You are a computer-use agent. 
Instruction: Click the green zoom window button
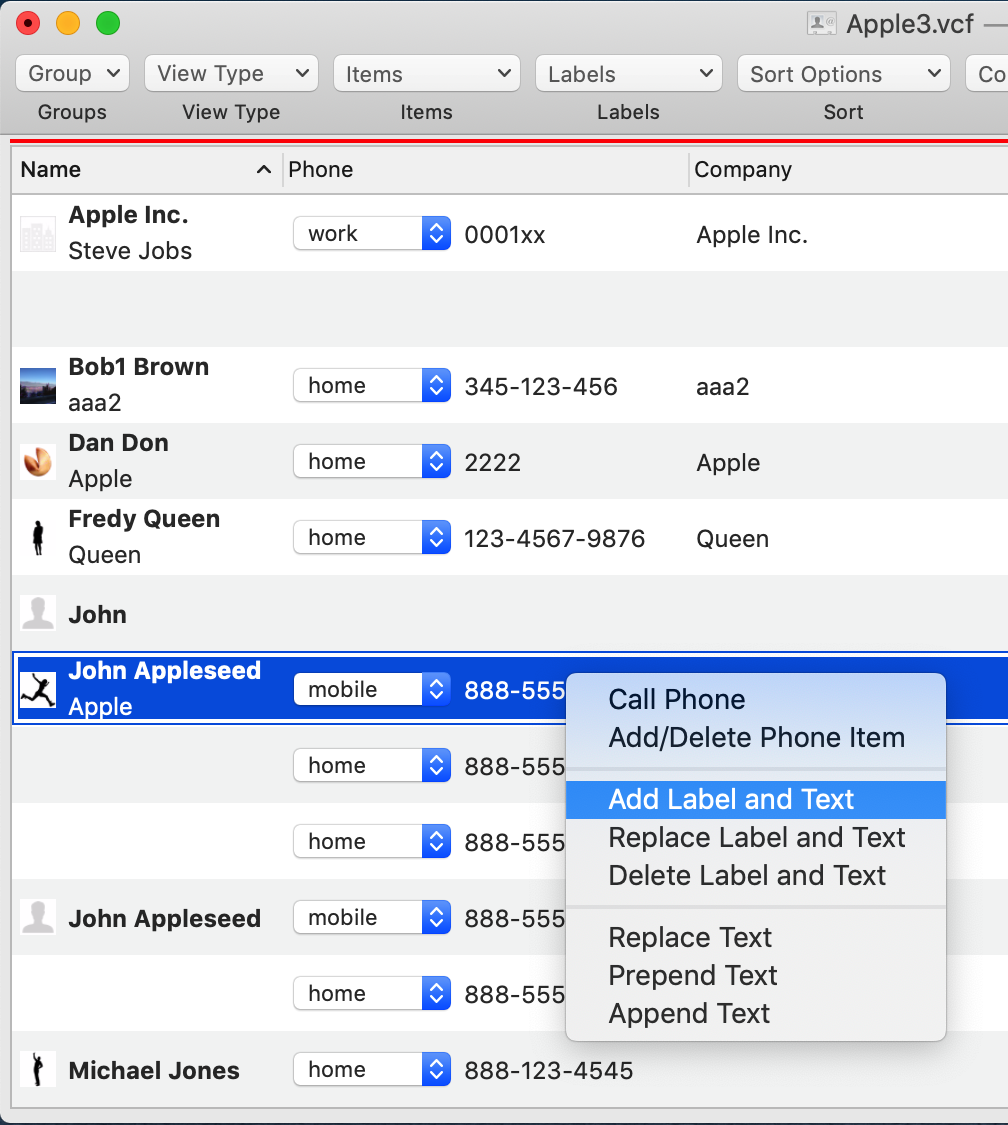[108, 24]
